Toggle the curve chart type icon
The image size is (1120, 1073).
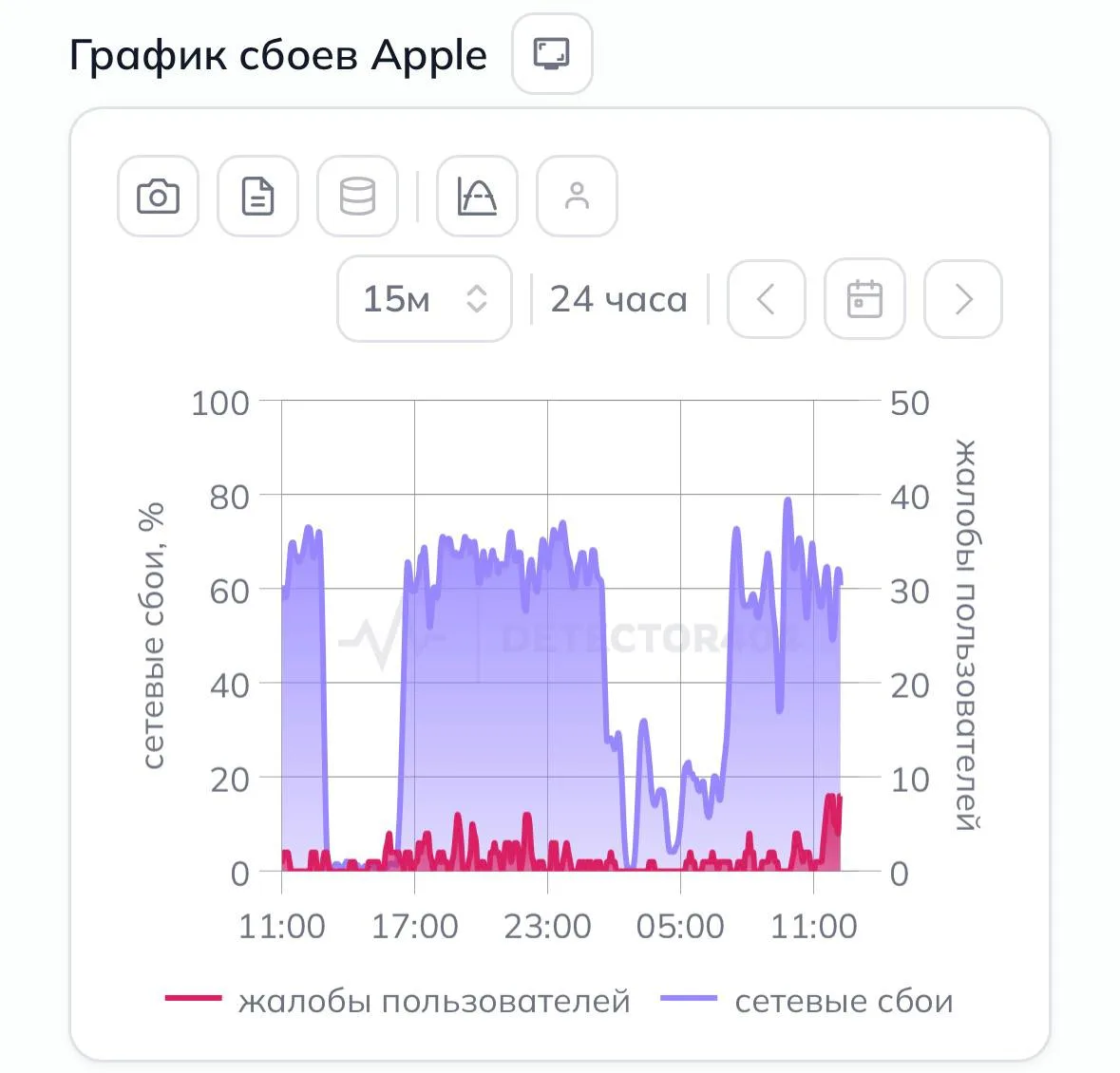477,197
